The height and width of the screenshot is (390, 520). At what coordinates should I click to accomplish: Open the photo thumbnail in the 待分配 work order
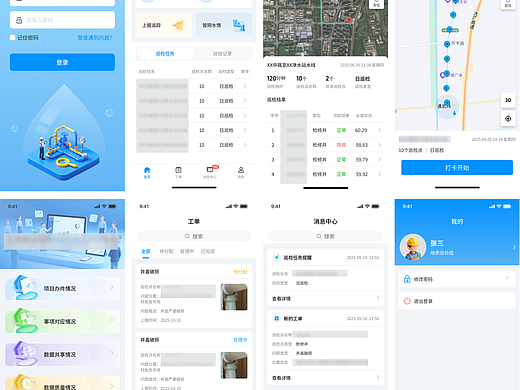(x=234, y=297)
